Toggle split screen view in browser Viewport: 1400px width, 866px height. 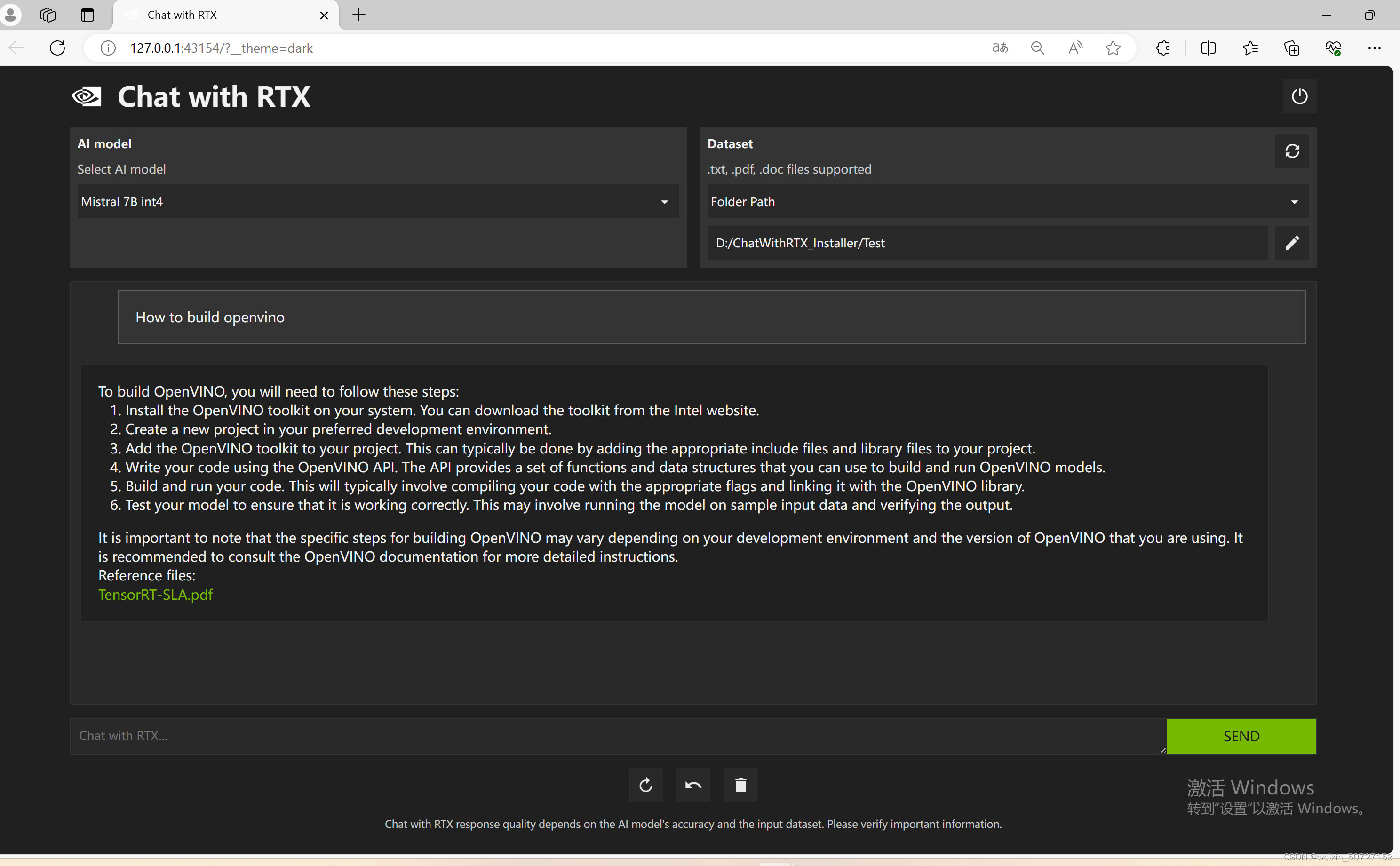1208,48
